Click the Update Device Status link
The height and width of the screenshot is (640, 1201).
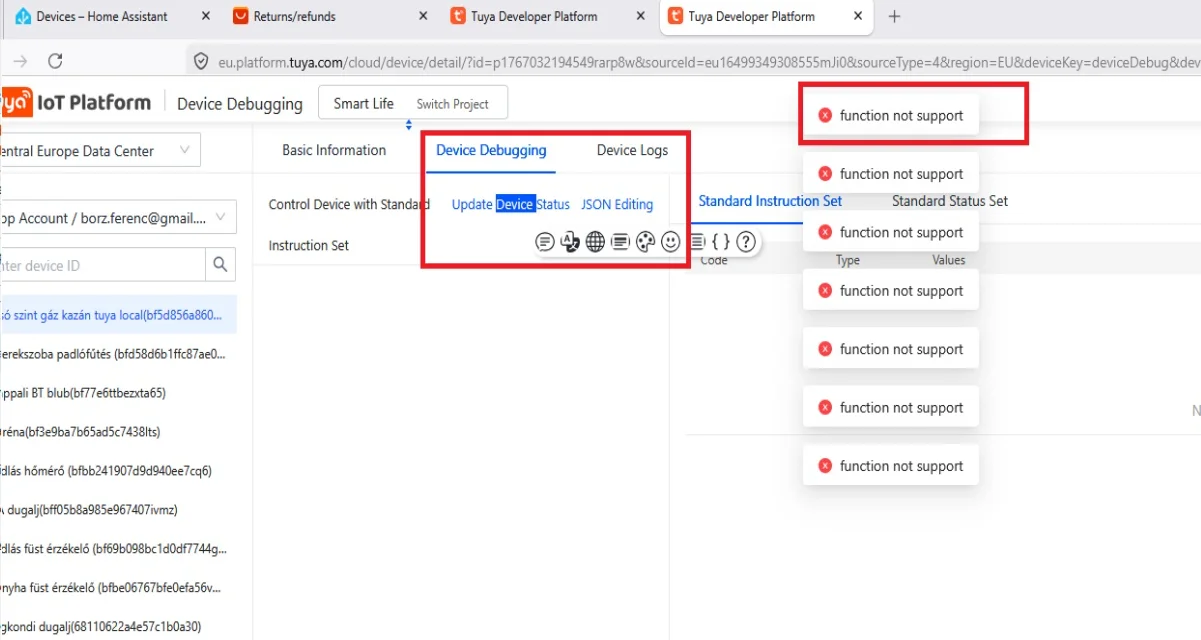511,204
